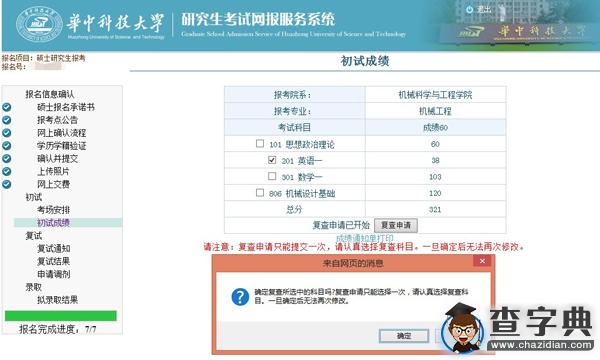Image resolution: width=600 pixels, height=360 pixels.
Task: Click the 总分 row label
Action: 294,209
